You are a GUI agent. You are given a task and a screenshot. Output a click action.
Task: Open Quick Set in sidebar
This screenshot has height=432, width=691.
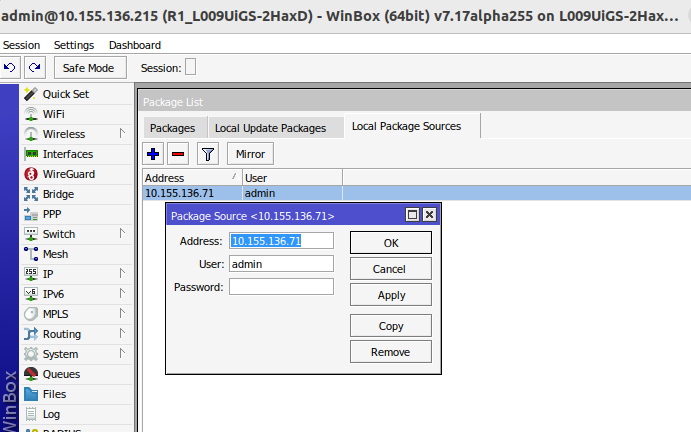[65, 94]
